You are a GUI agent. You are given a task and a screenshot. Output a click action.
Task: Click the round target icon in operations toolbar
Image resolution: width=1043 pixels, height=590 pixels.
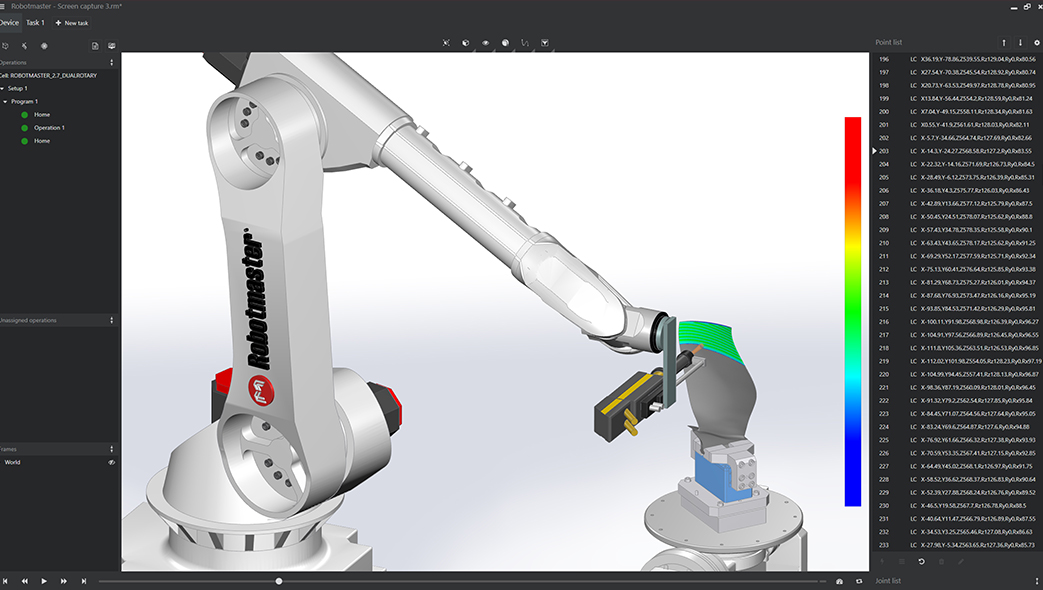(x=44, y=46)
